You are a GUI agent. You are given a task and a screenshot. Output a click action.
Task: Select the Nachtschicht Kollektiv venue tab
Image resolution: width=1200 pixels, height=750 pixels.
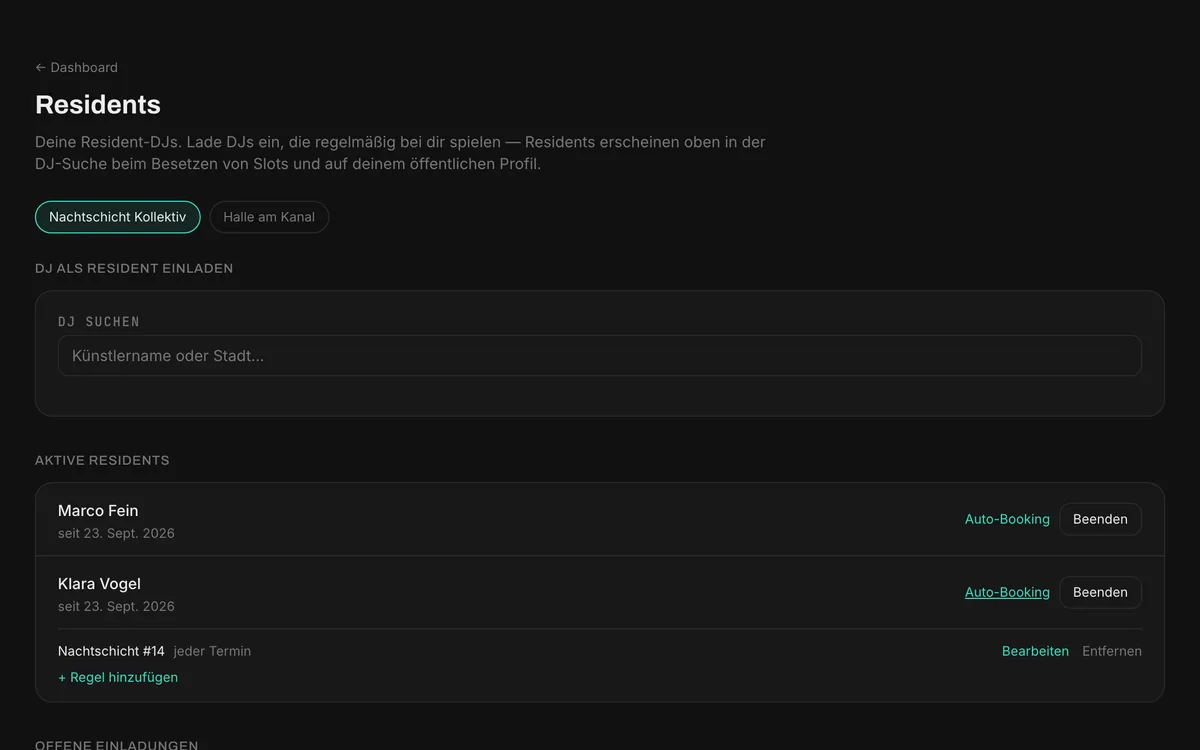tap(118, 217)
